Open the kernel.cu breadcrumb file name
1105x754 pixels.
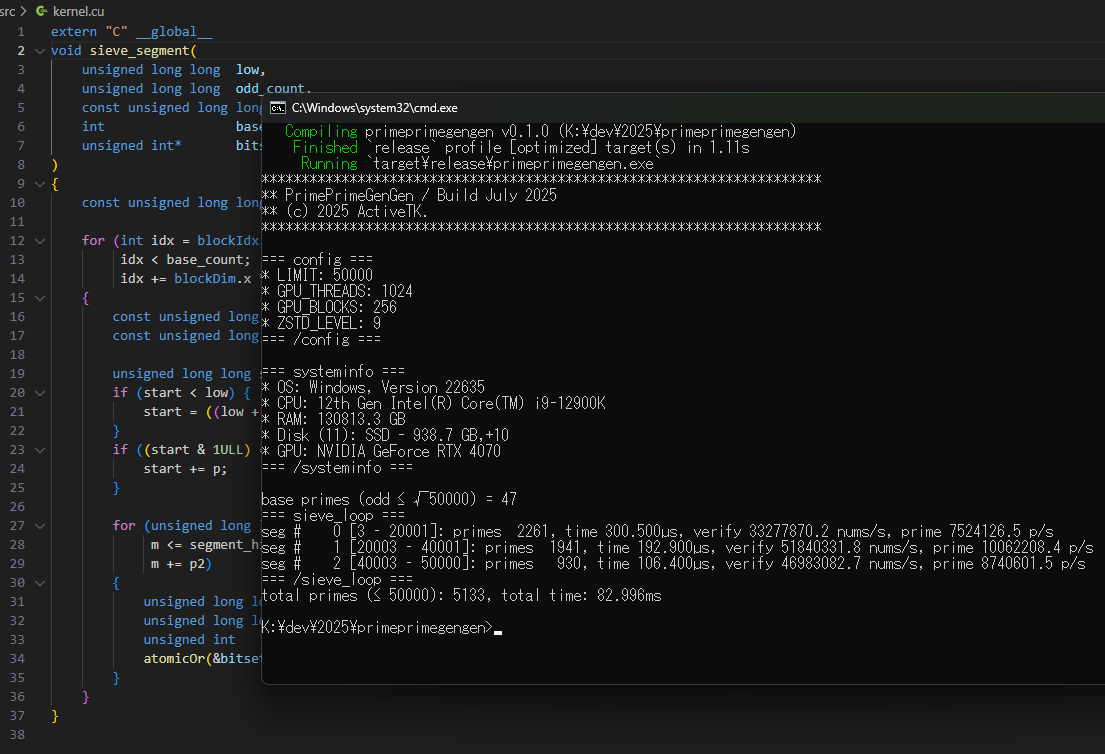tap(77, 9)
